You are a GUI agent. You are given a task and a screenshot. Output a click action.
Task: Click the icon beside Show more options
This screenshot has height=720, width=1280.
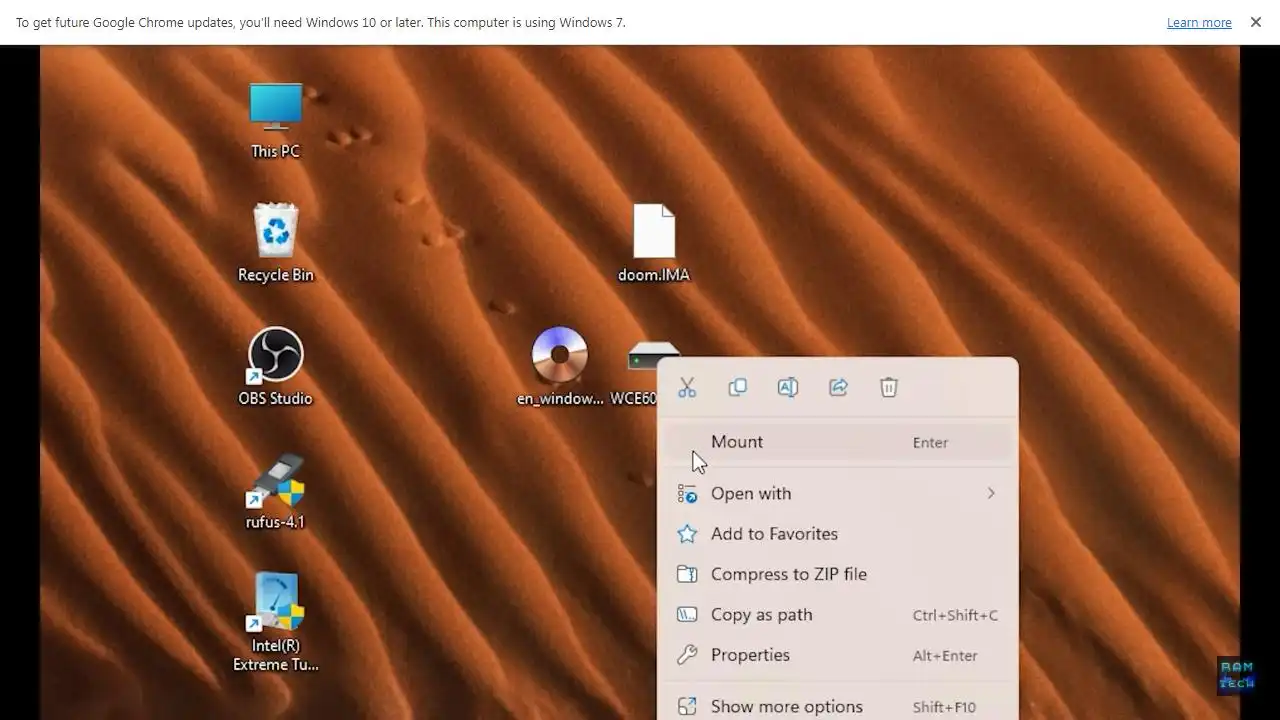(x=687, y=706)
